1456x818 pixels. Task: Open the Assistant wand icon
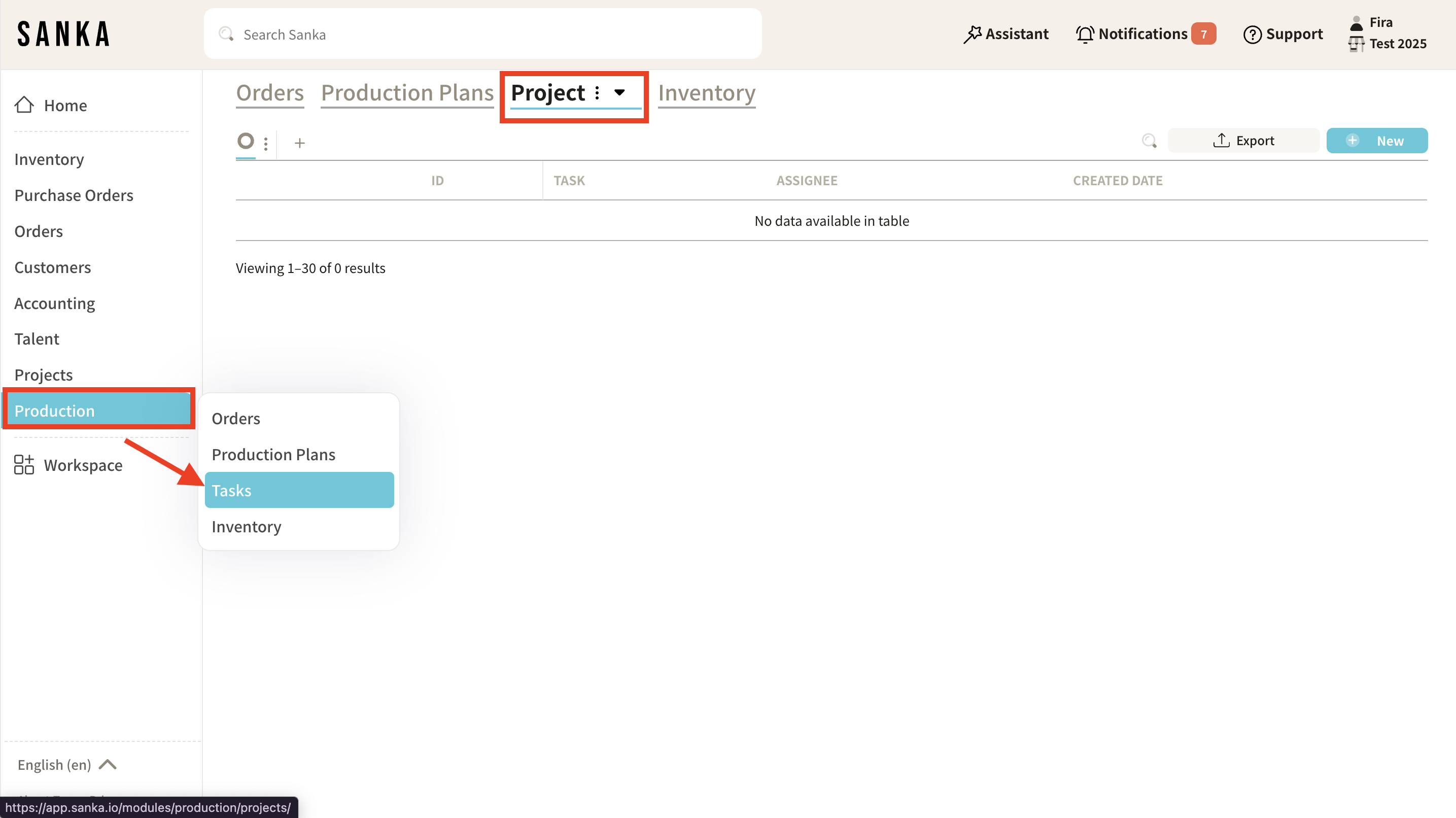pyautogui.click(x=972, y=34)
